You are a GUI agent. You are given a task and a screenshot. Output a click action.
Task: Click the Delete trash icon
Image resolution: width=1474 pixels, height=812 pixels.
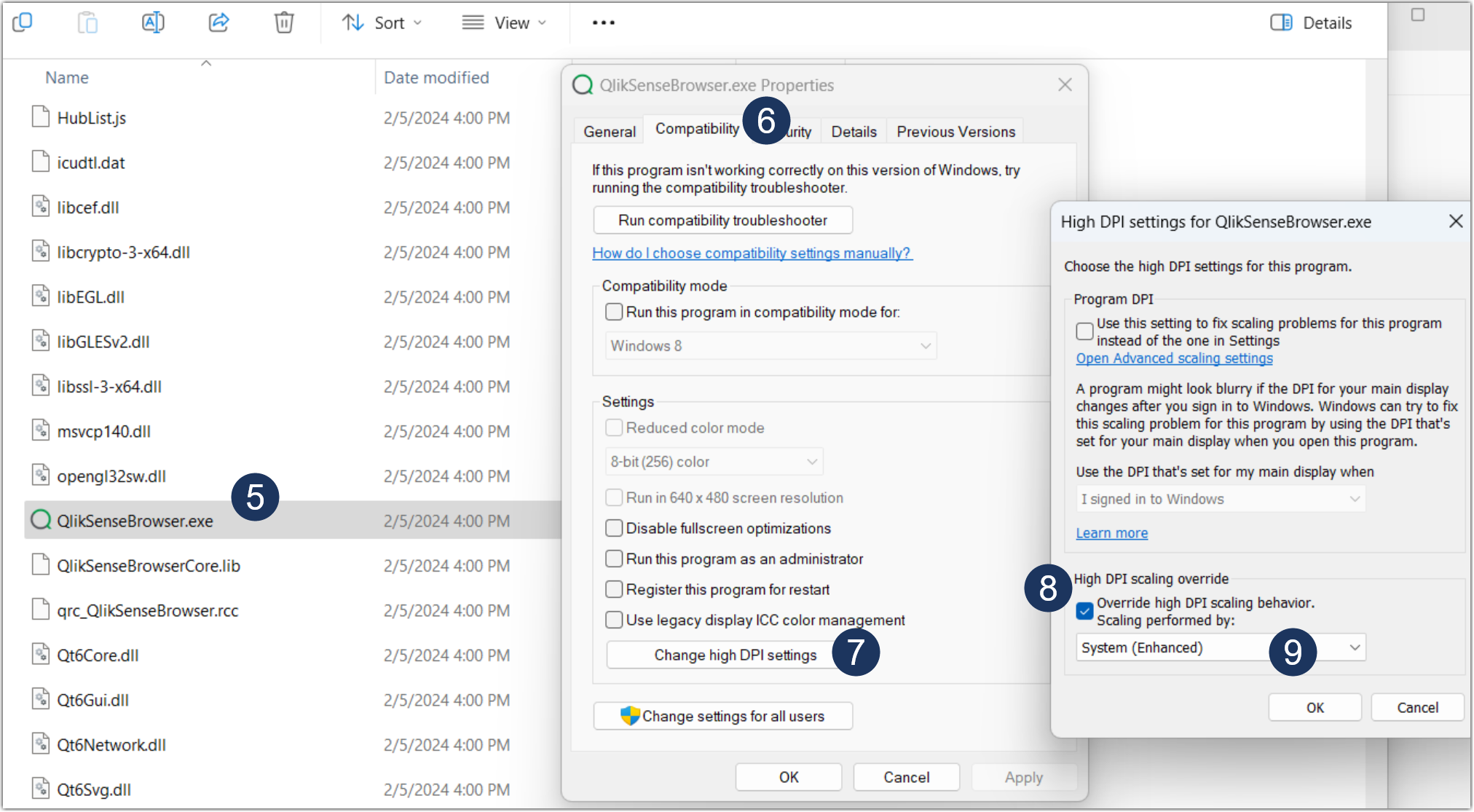(x=284, y=23)
